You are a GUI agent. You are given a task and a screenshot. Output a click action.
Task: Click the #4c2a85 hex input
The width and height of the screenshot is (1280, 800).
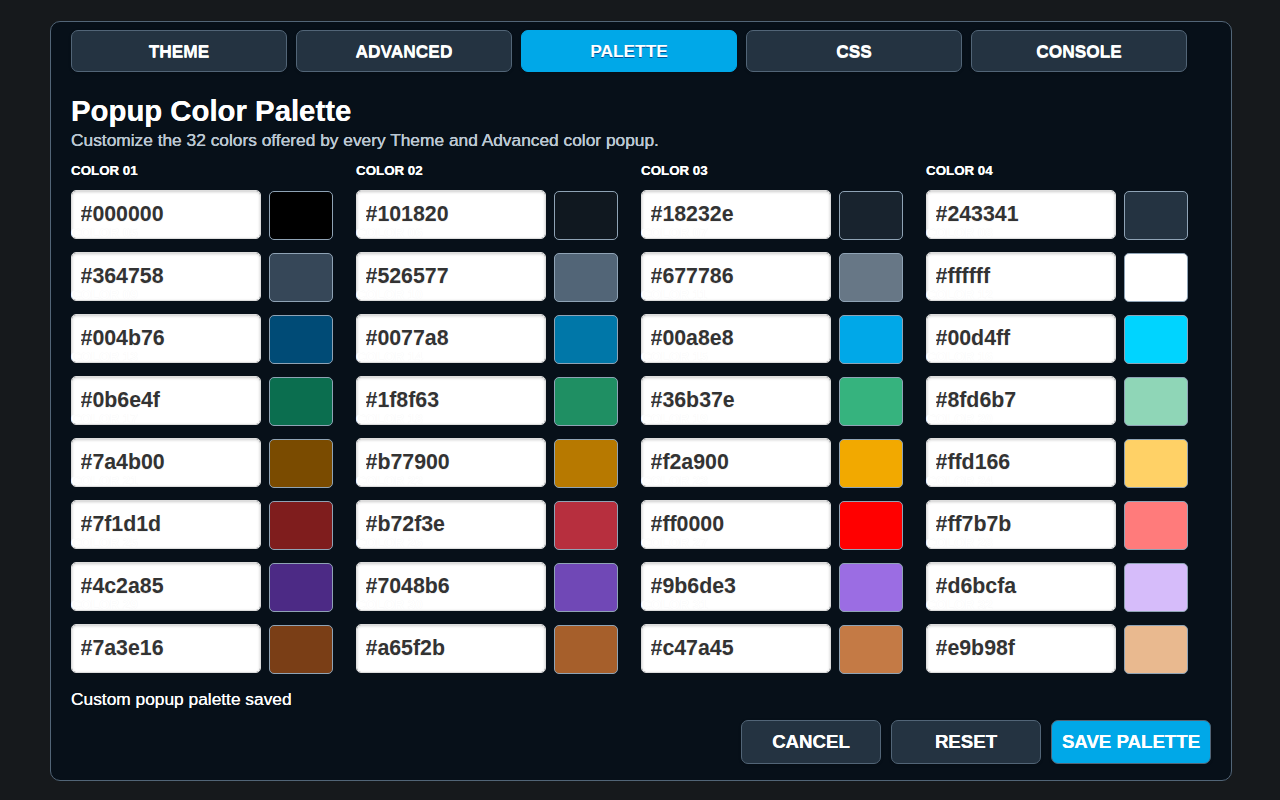[x=166, y=587]
